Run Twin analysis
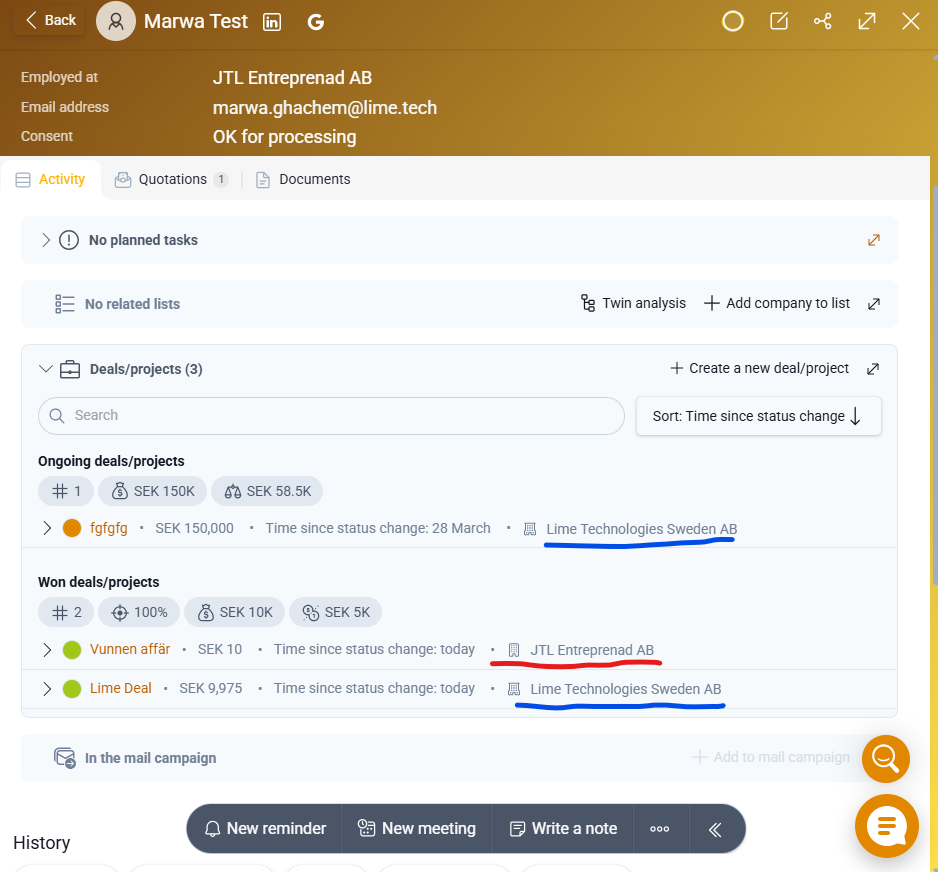 pos(633,303)
